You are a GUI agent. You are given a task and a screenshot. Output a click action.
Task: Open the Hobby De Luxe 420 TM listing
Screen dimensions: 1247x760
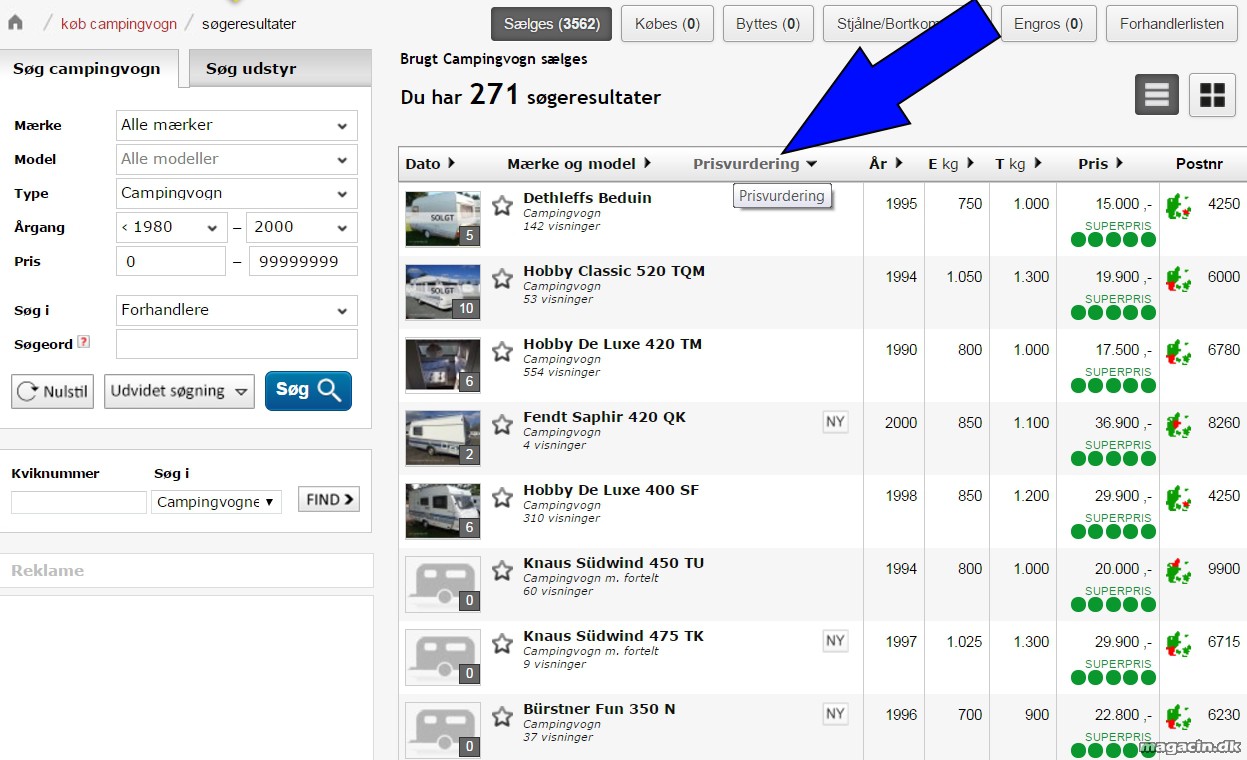pyautogui.click(x=612, y=344)
